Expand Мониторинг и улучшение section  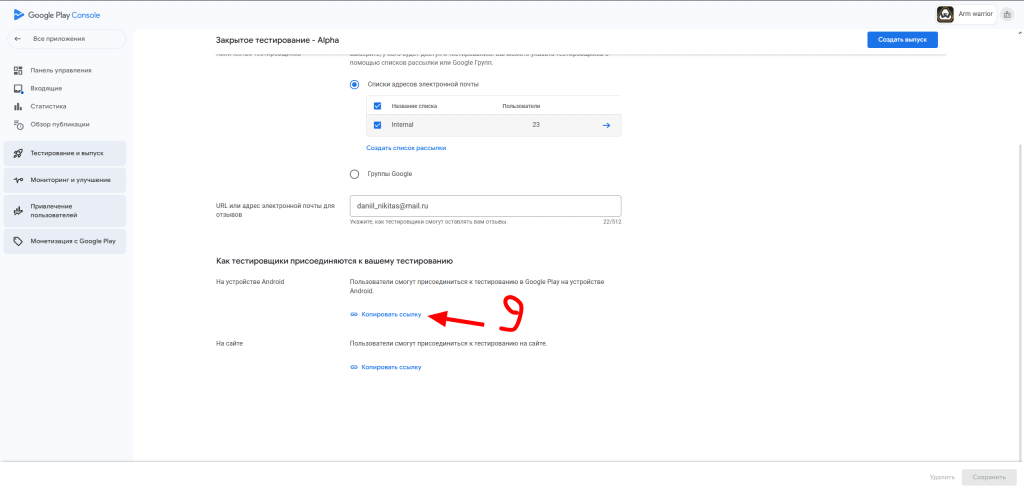point(65,180)
